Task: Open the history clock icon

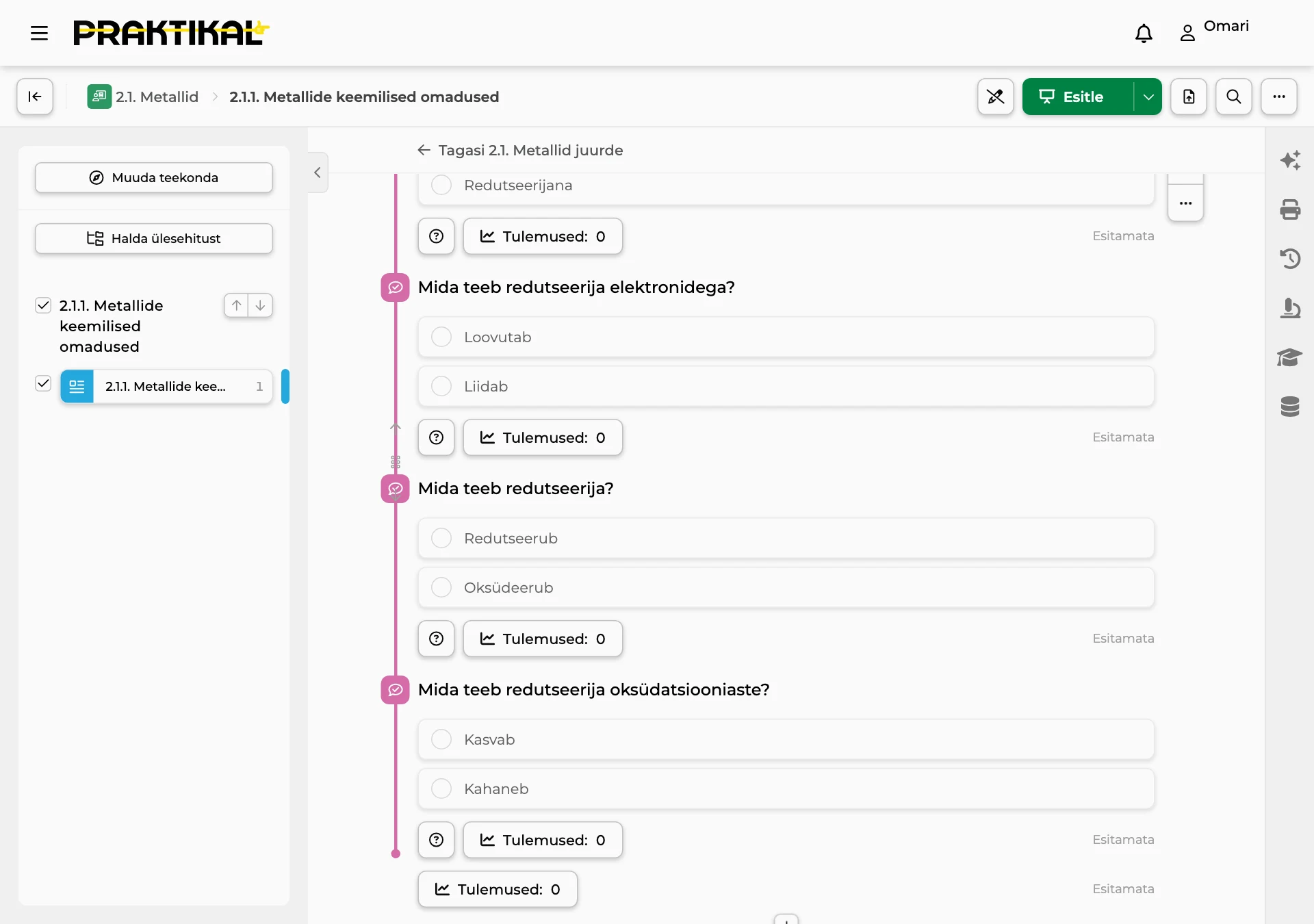Action: [x=1290, y=259]
